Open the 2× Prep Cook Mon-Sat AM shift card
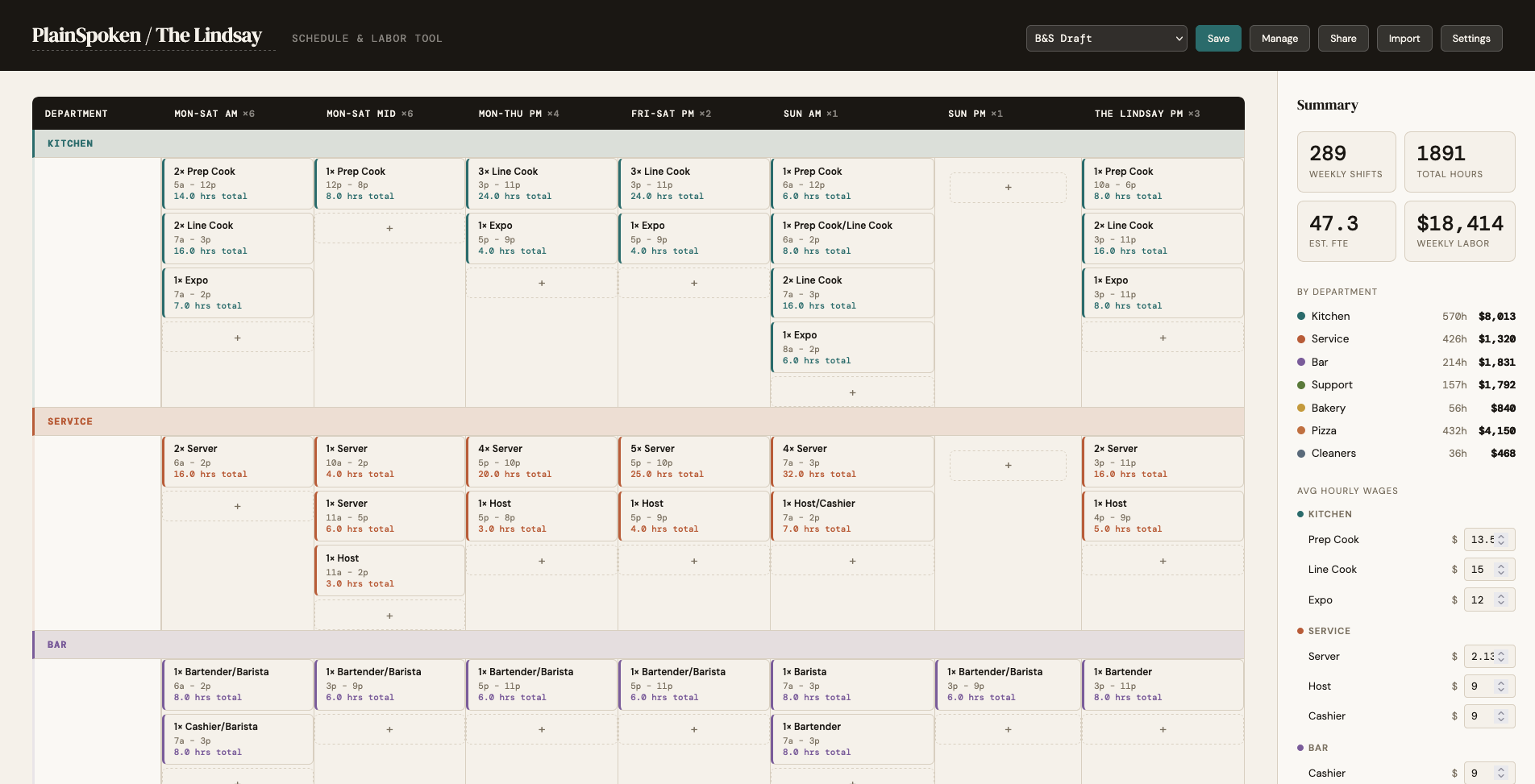The width and height of the screenshot is (1535, 784). point(237,184)
